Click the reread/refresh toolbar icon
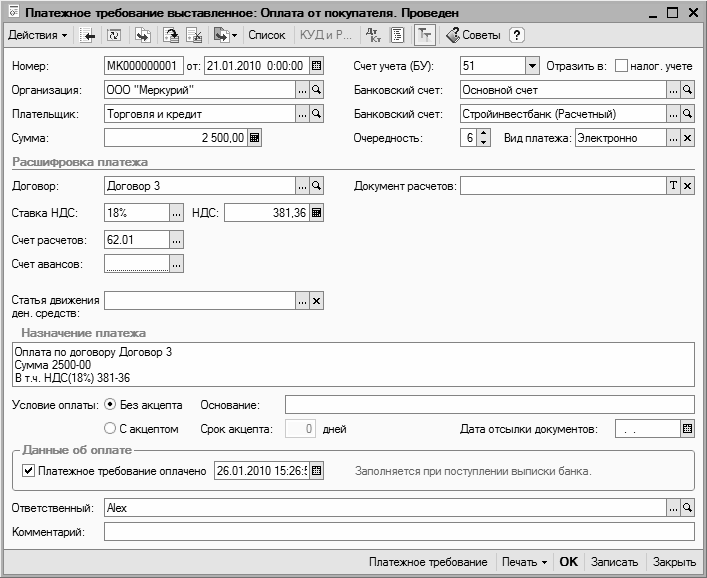 pyautogui.click(x=114, y=35)
